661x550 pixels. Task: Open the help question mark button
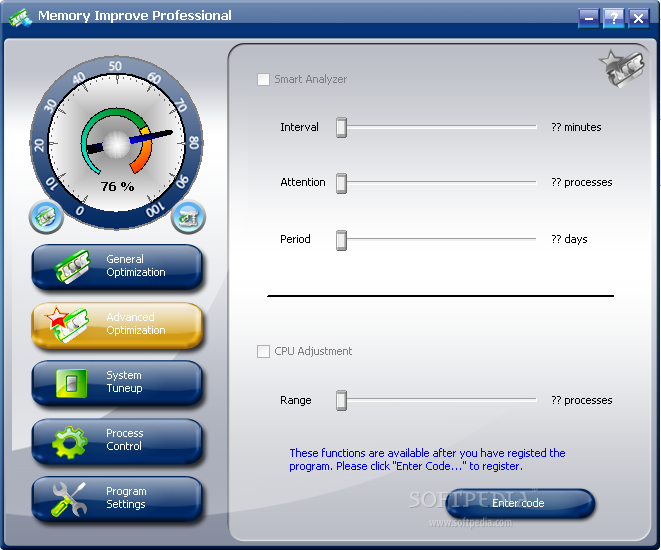(613, 18)
